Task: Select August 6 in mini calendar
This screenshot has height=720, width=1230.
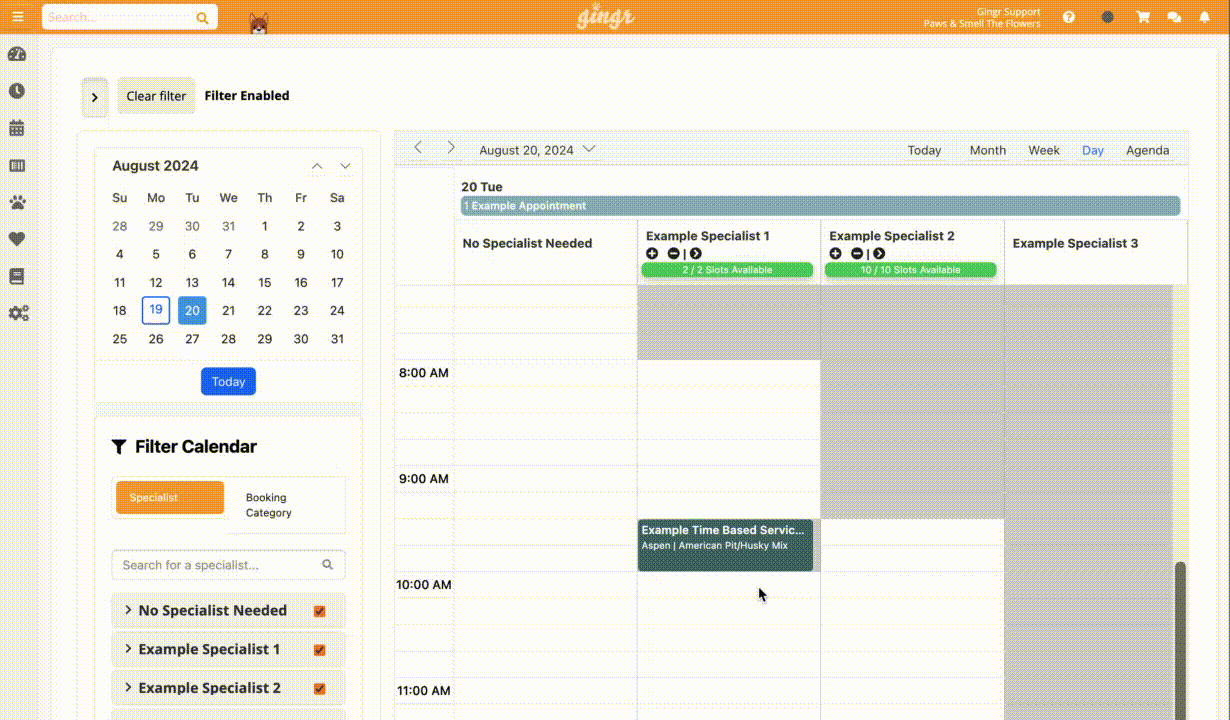Action: pos(192,254)
